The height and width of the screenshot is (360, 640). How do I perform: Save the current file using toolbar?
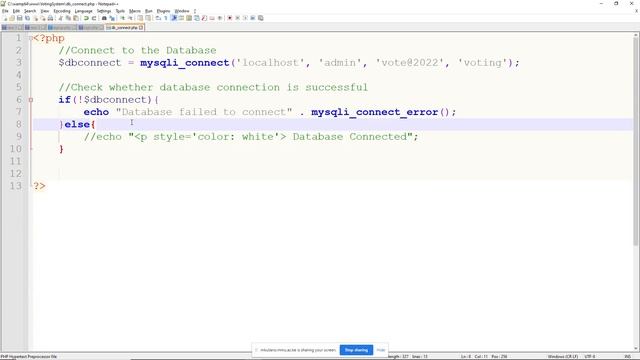tap(20, 18)
